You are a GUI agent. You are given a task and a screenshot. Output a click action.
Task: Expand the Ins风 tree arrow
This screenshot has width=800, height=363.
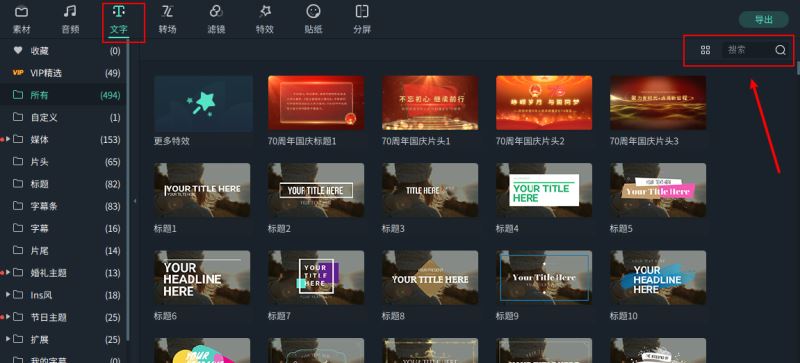click(x=8, y=295)
